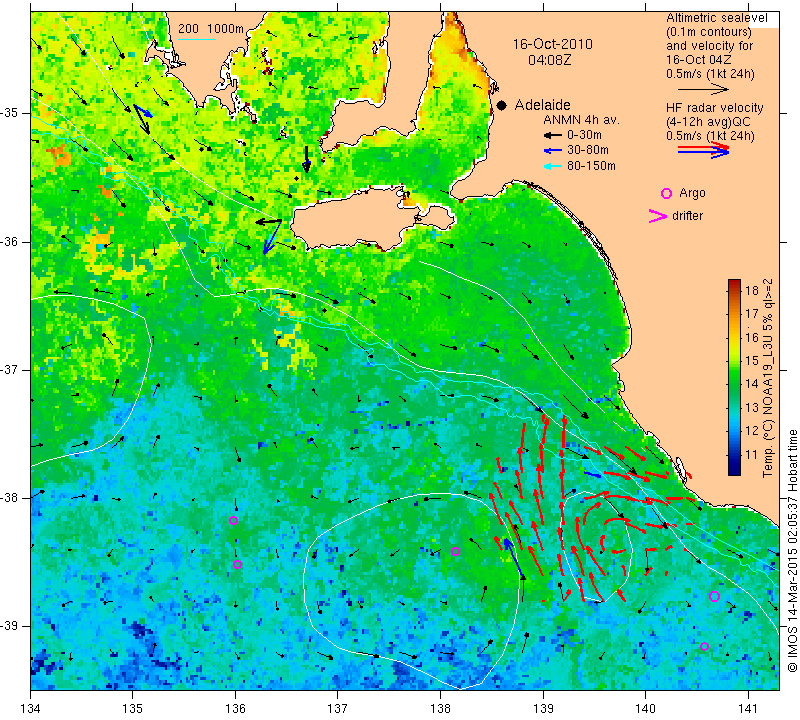Click the cyan 80-150m arrow in legend

click(x=553, y=166)
